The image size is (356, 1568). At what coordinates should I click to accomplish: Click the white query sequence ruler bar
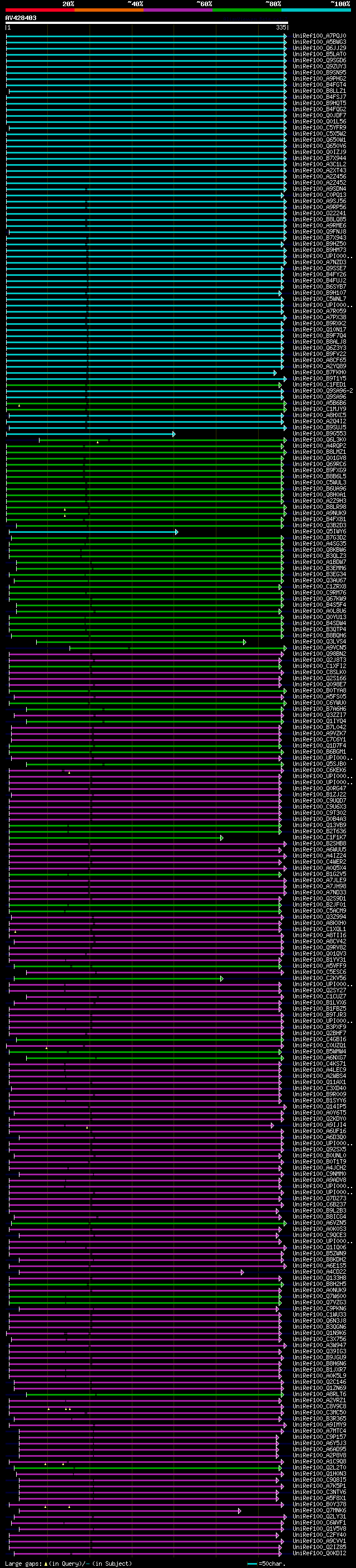147,23
